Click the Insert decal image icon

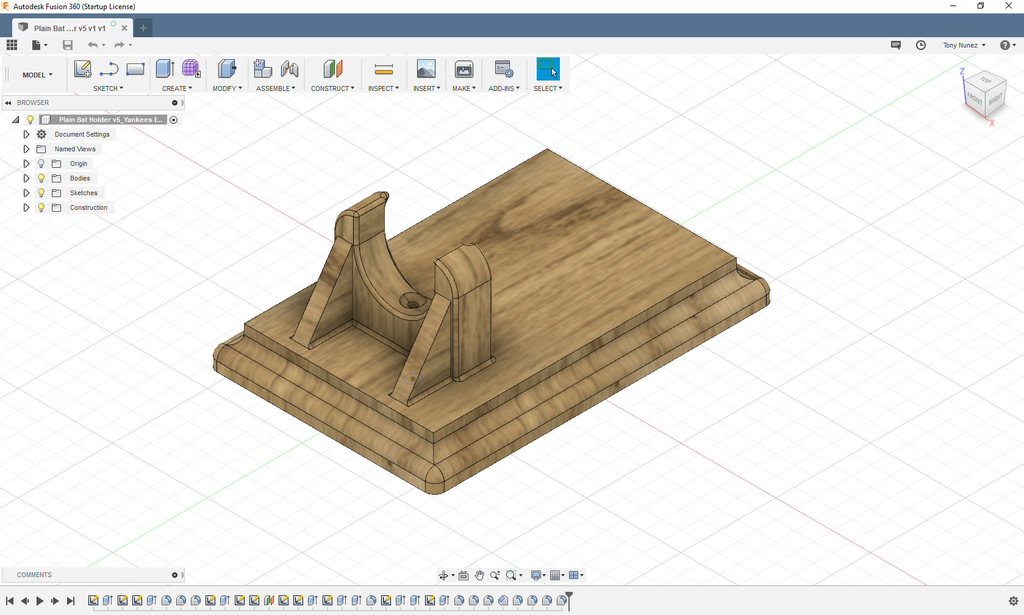coord(426,69)
